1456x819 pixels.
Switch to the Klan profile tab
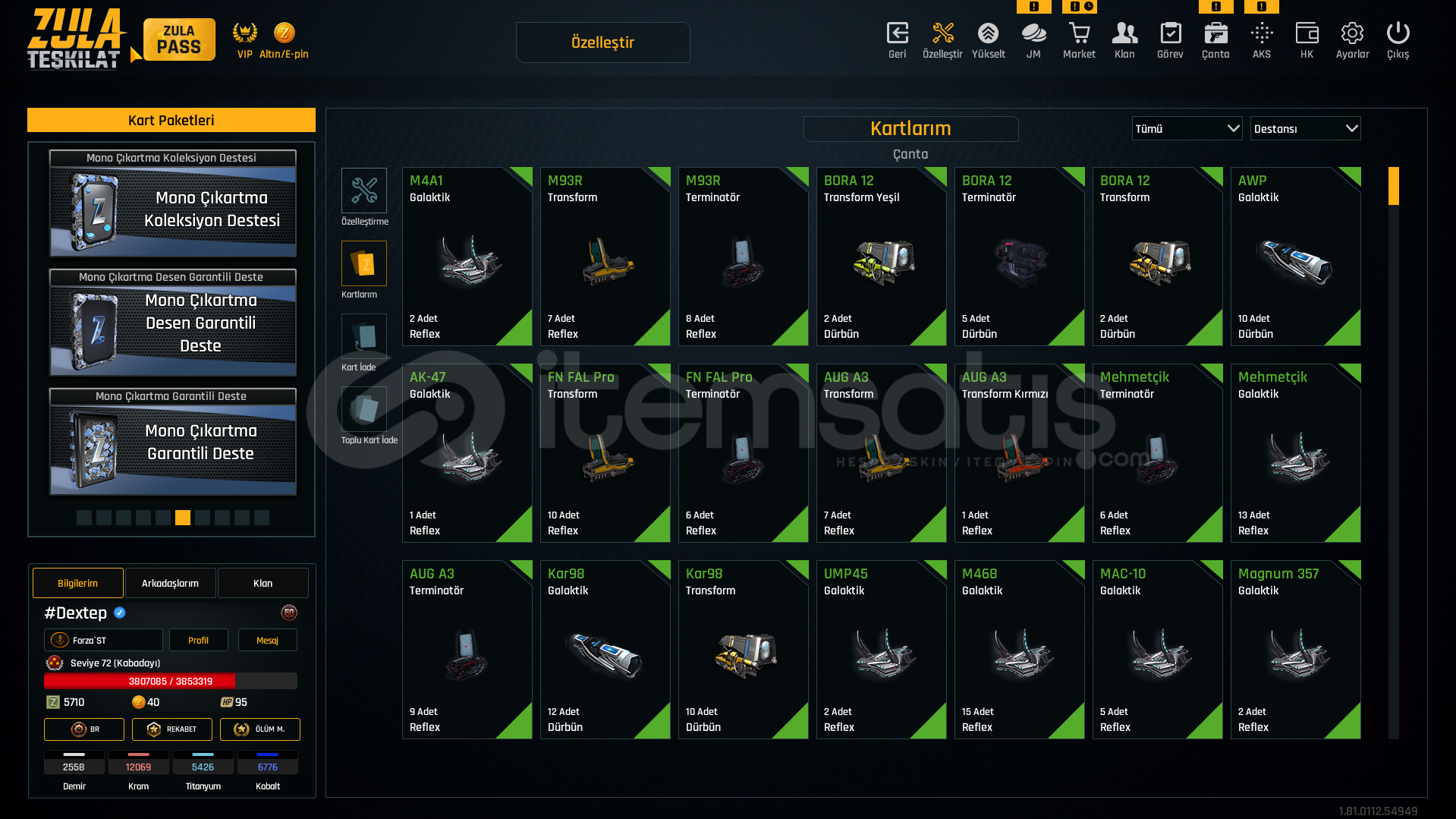coord(263,583)
